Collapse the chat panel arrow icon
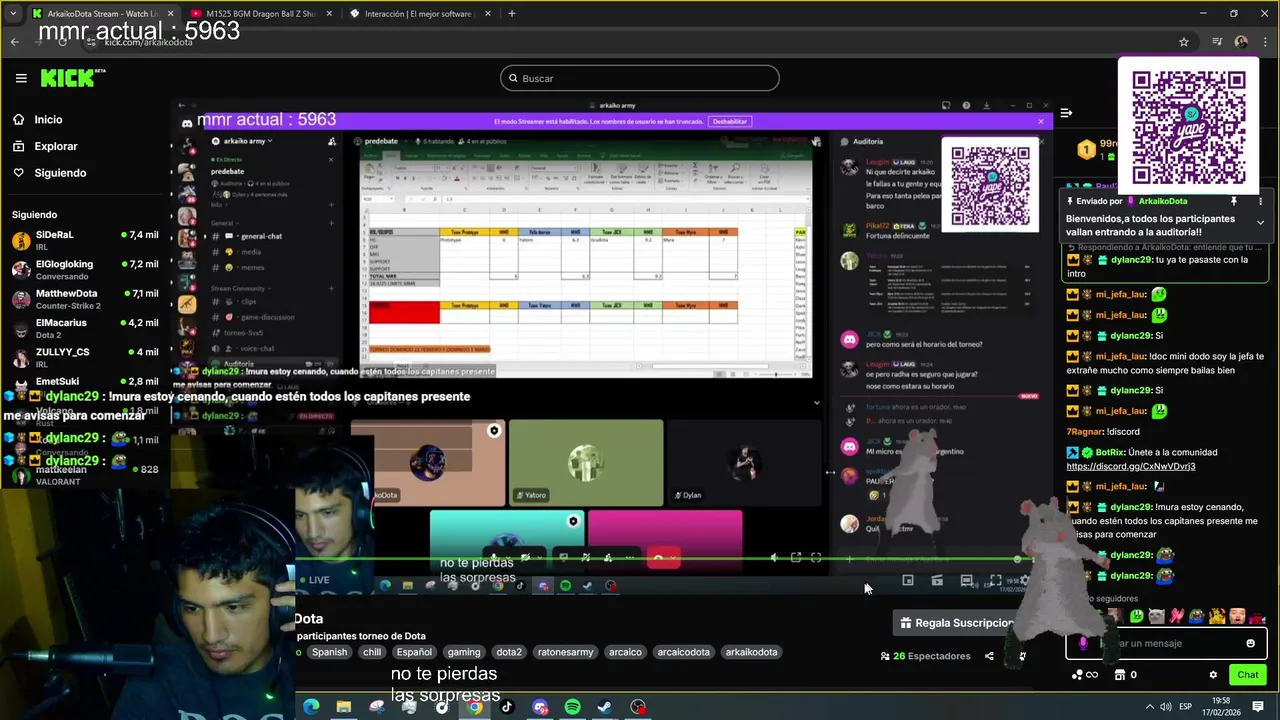1280x720 pixels. pyautogui.click(x=1066, y=113)
